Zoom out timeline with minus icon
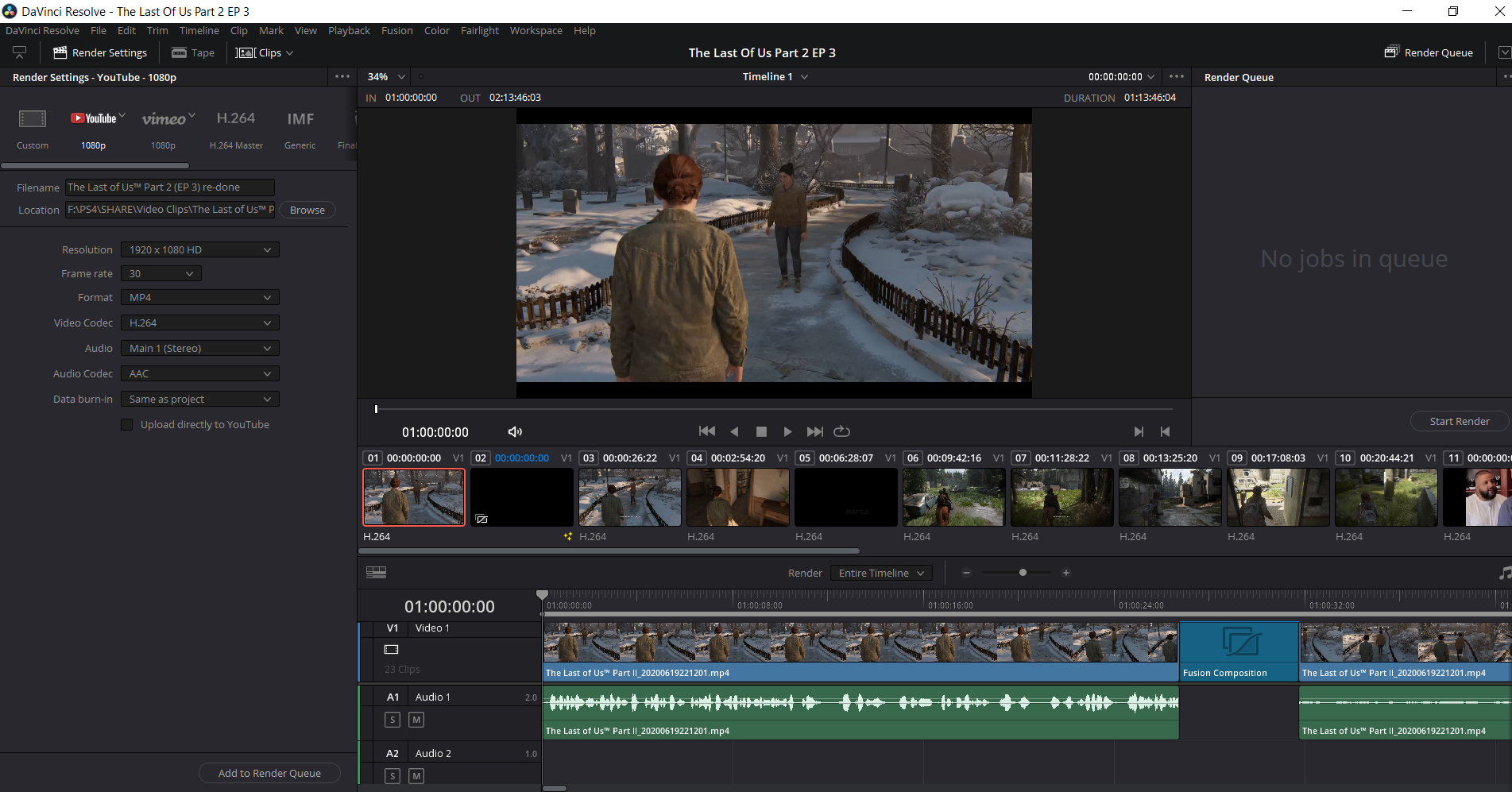 pyautogui.click(x=966, y=572)
